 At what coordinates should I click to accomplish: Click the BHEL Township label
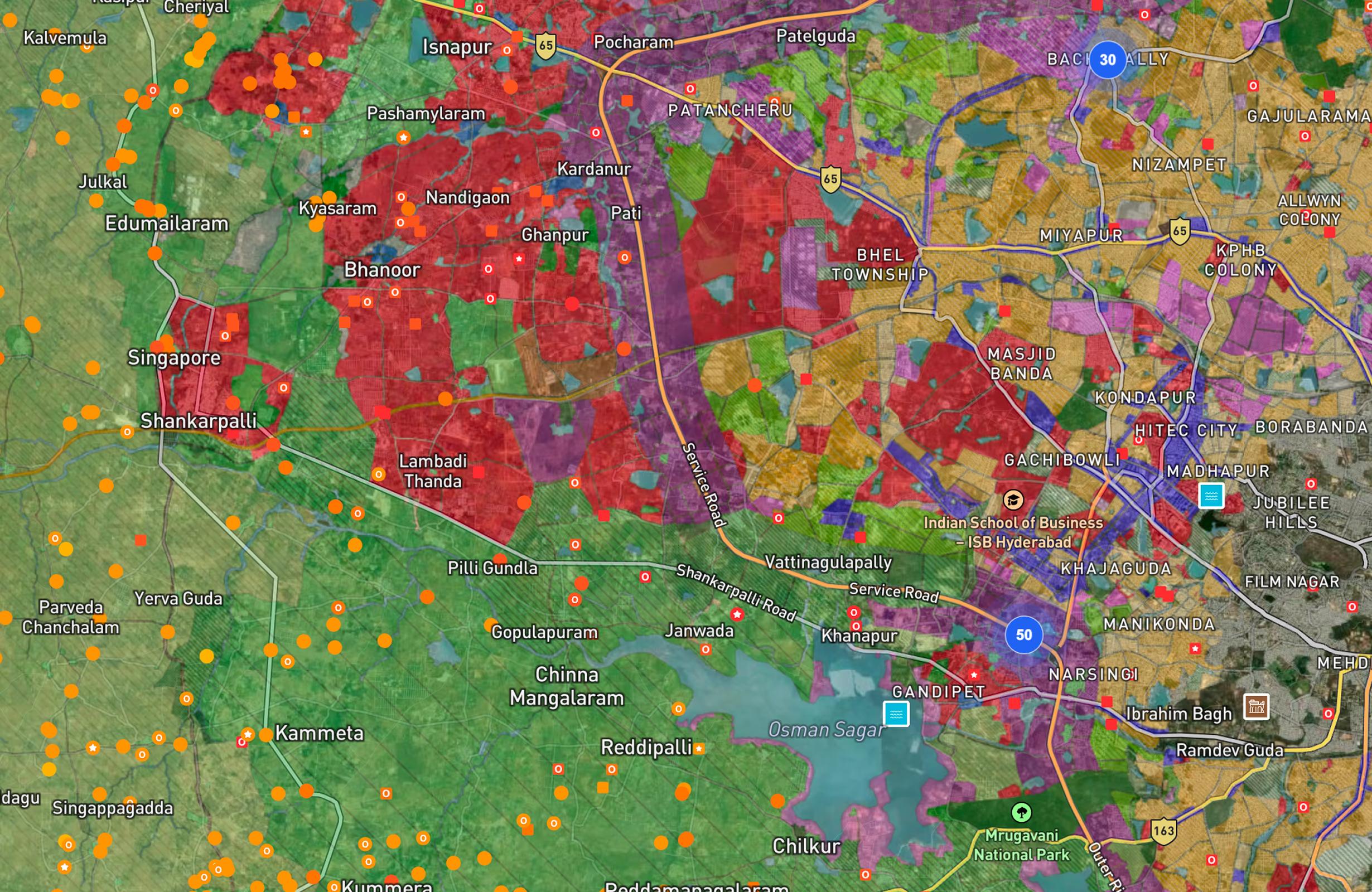[880, 264]
